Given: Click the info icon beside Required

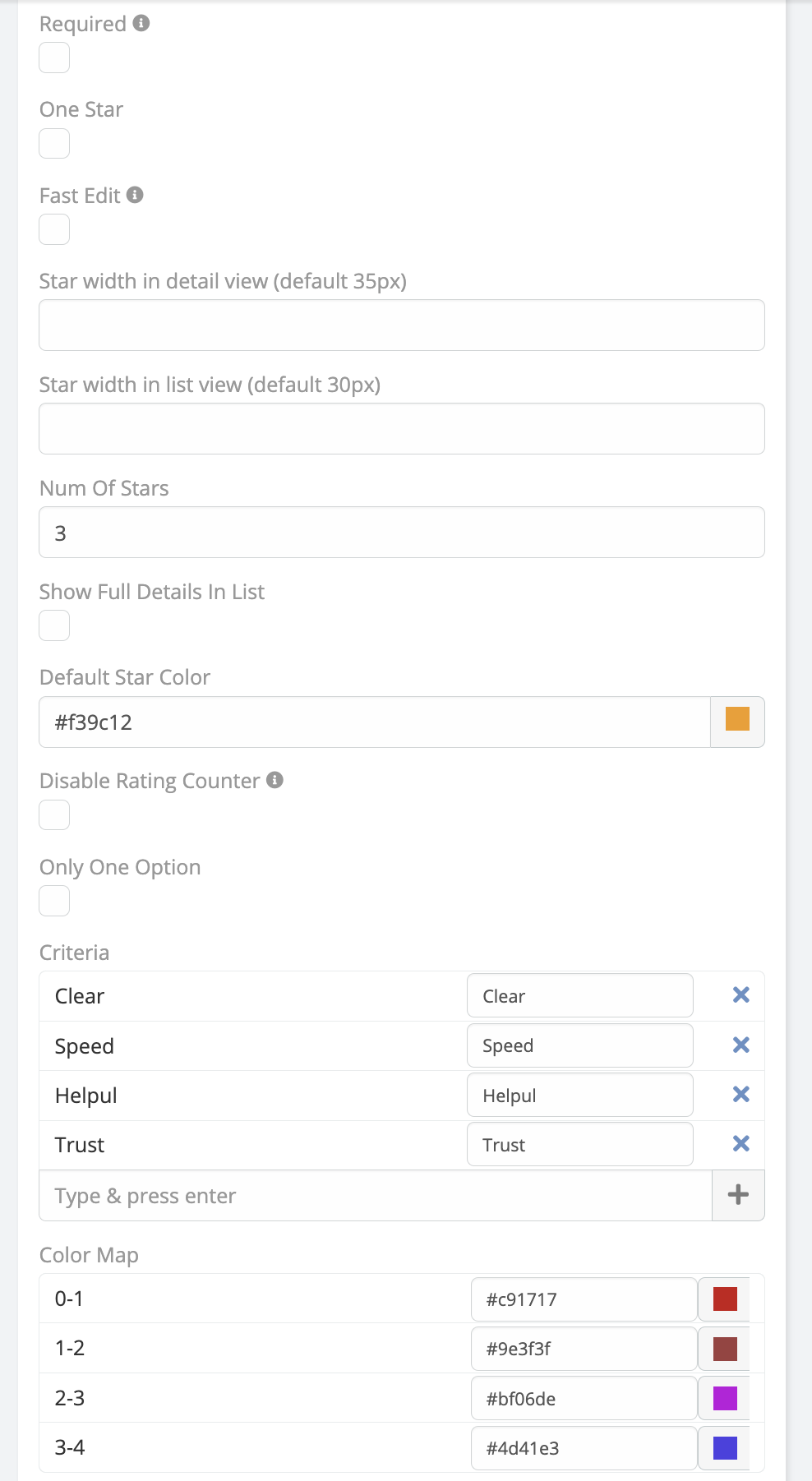Looking at the screenshot, I should pos(141,23).
